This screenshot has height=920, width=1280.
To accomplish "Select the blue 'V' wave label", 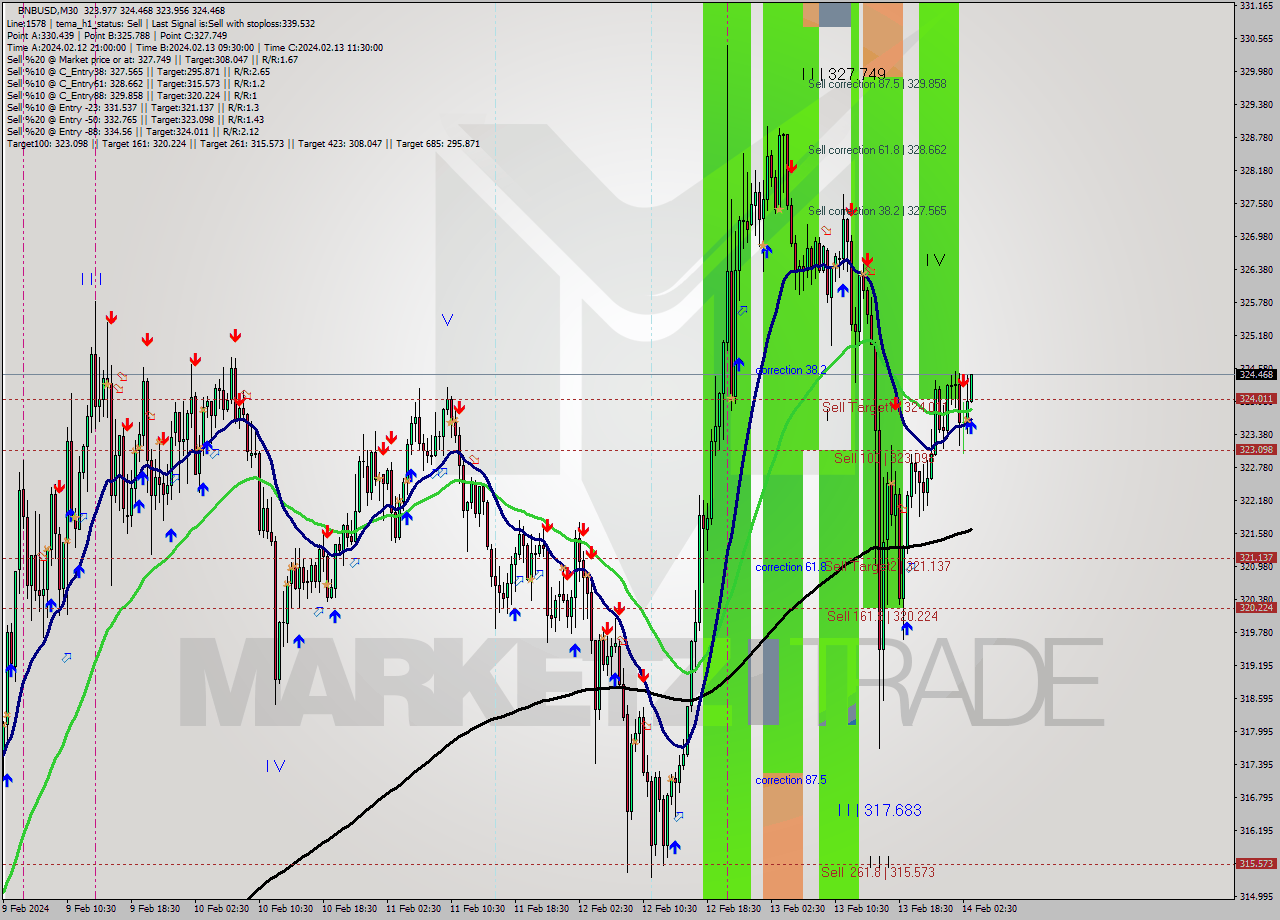I will 447,320.
